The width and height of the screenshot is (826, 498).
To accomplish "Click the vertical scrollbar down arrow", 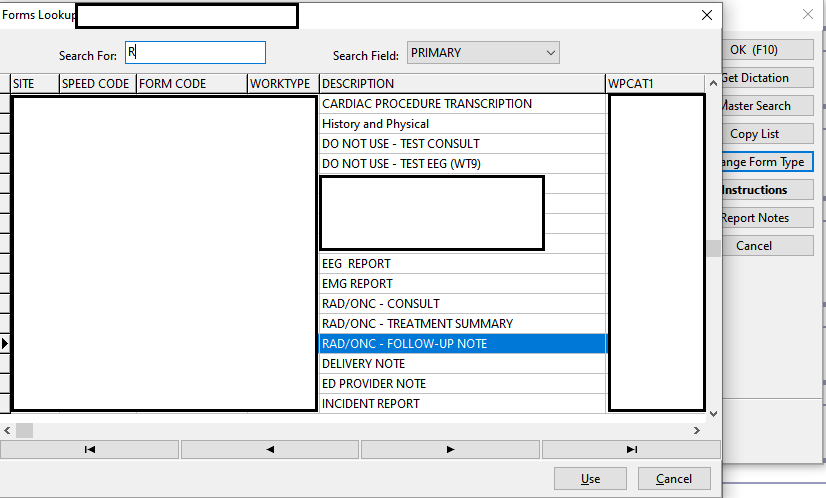I will click(x=713, y=414).
